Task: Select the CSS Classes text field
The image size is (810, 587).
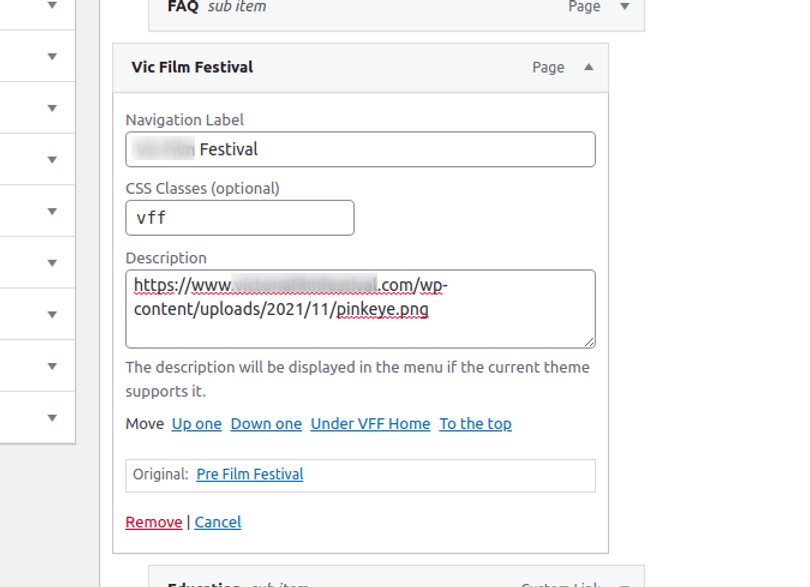Action: [x=240, y=217]
